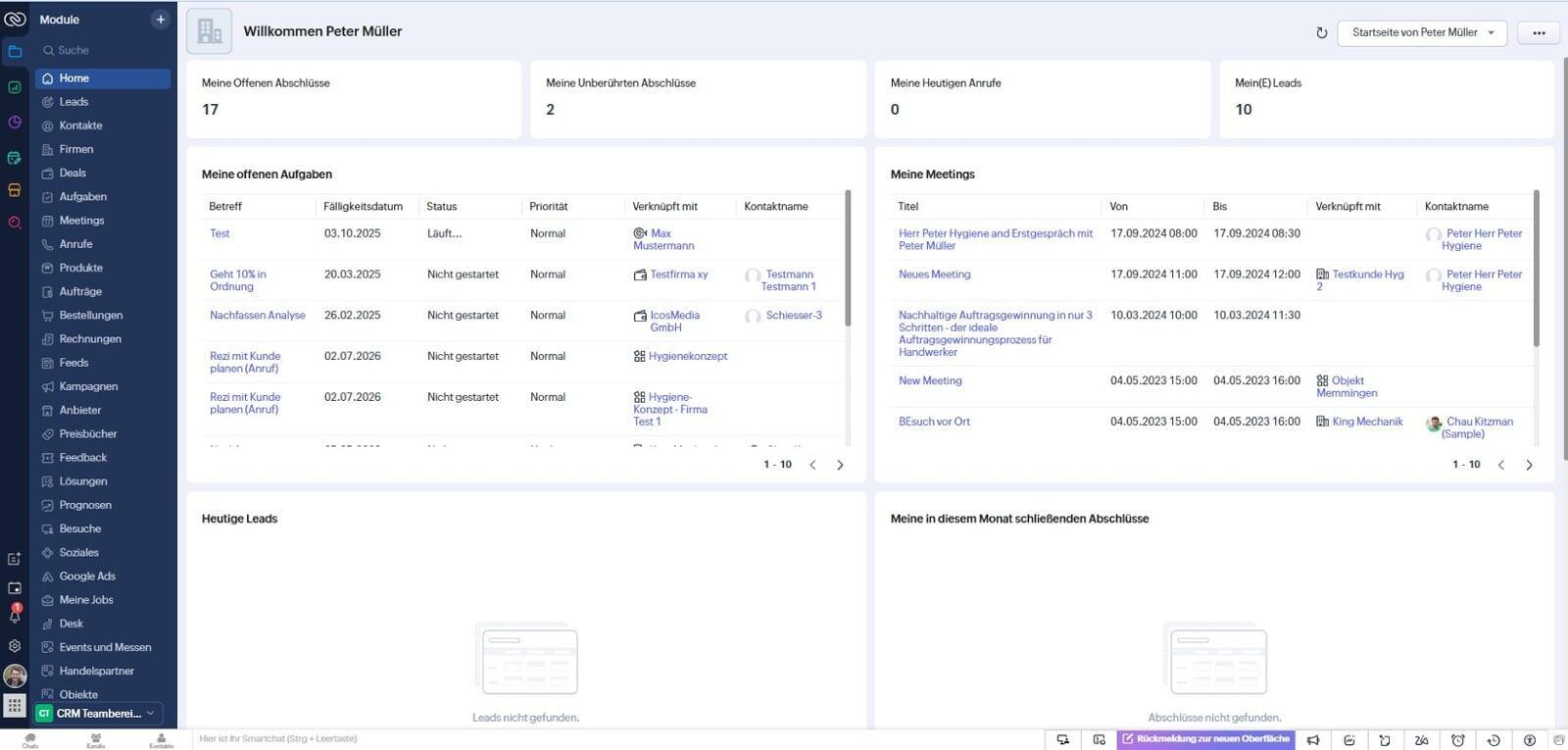
Task: Open the settings gear in left rail
Action: pos(15,646)
